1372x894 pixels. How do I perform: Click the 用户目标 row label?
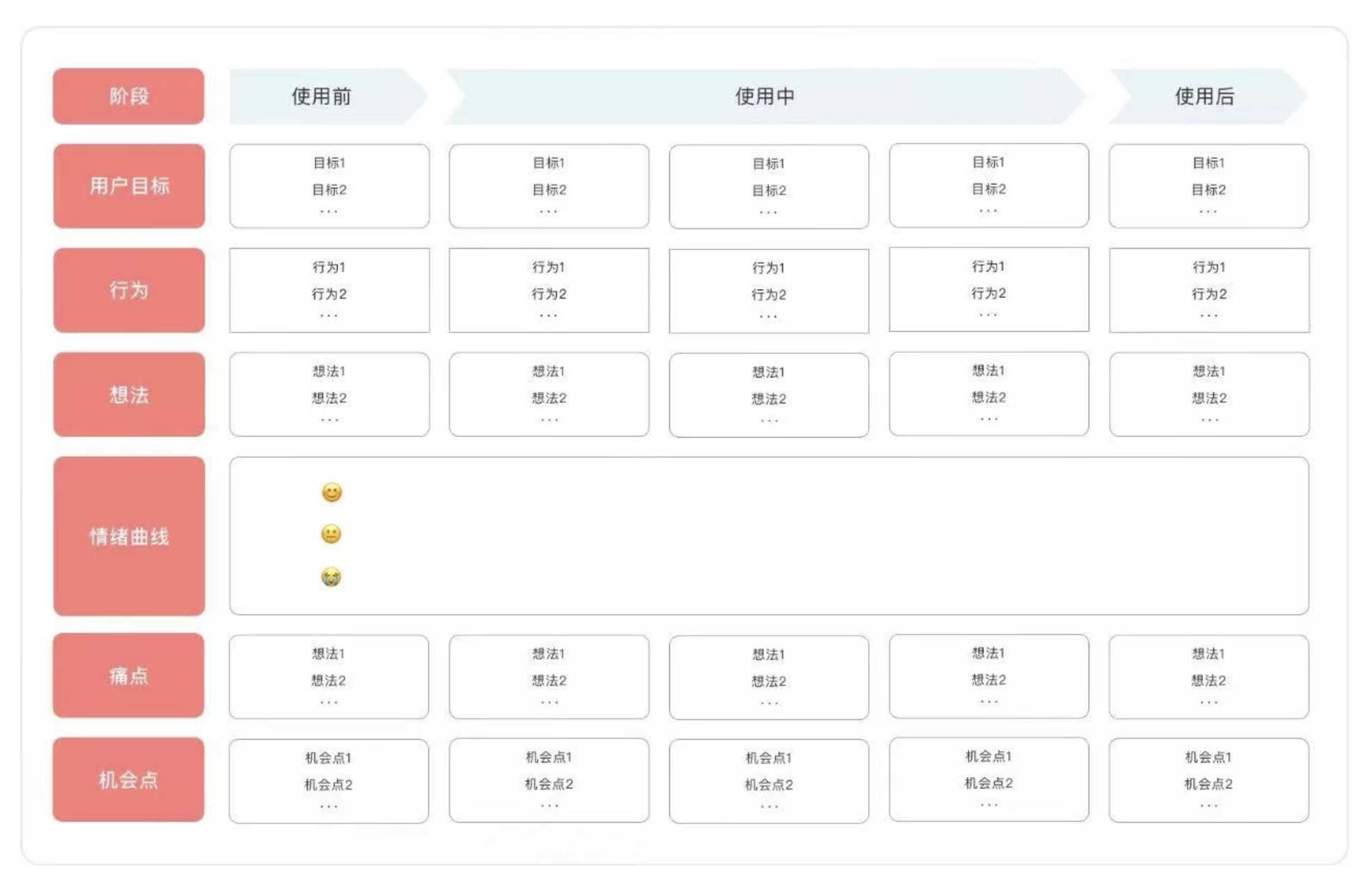tap(129, 186)
